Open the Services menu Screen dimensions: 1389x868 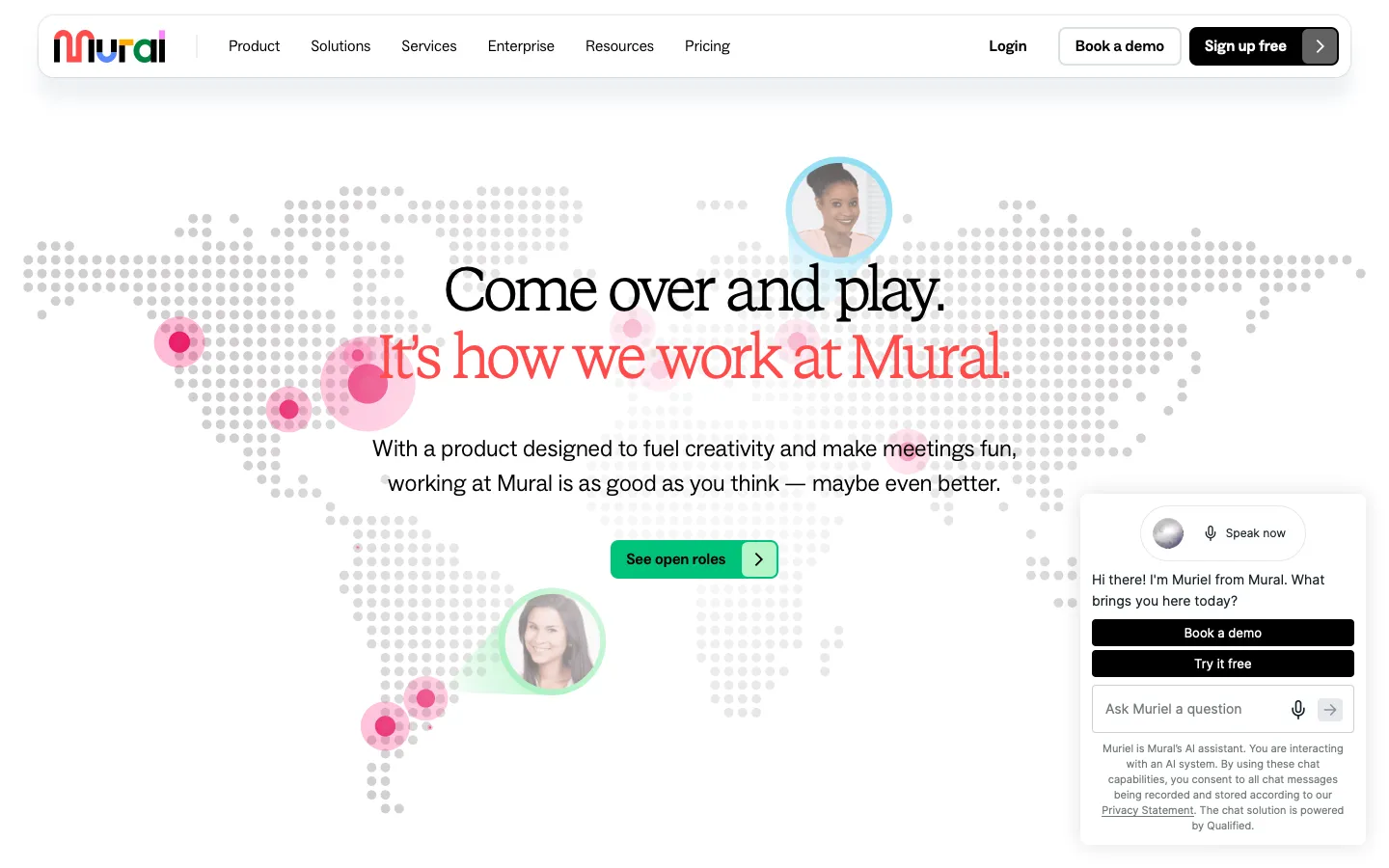coord(429,46)
